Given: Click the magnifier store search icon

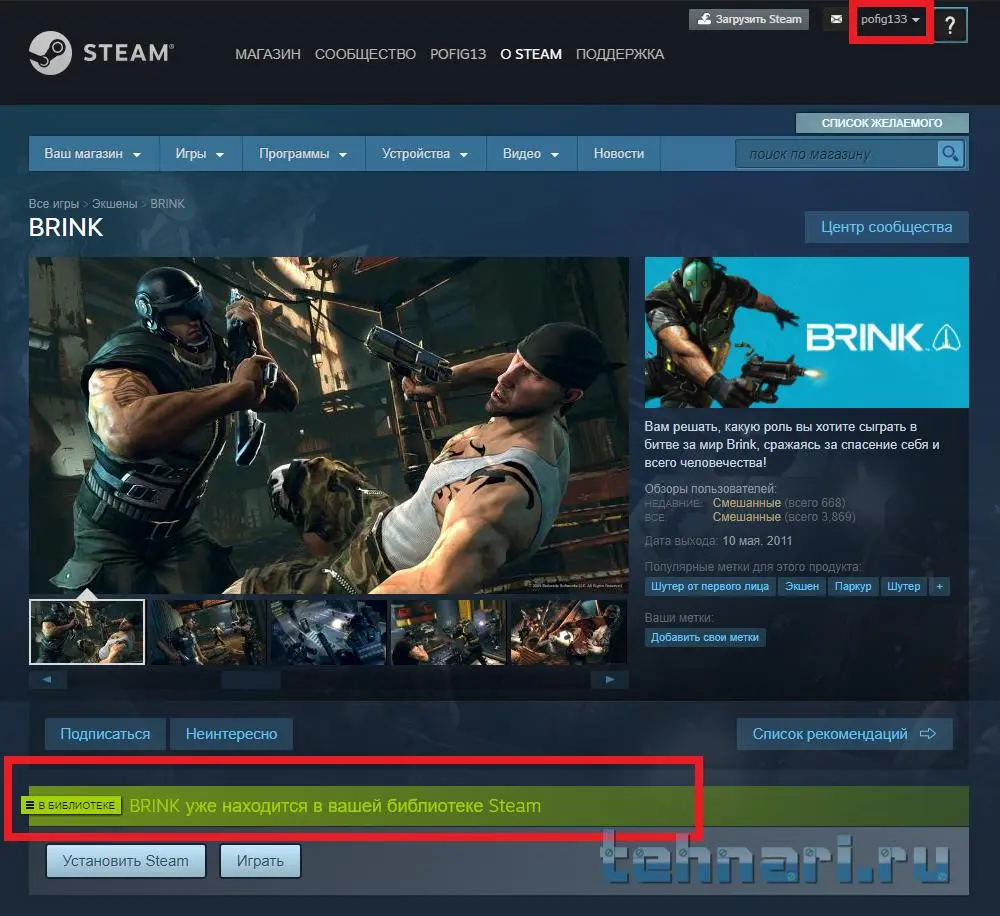Looking at the screenshot, I should click(x=950, y=154).
